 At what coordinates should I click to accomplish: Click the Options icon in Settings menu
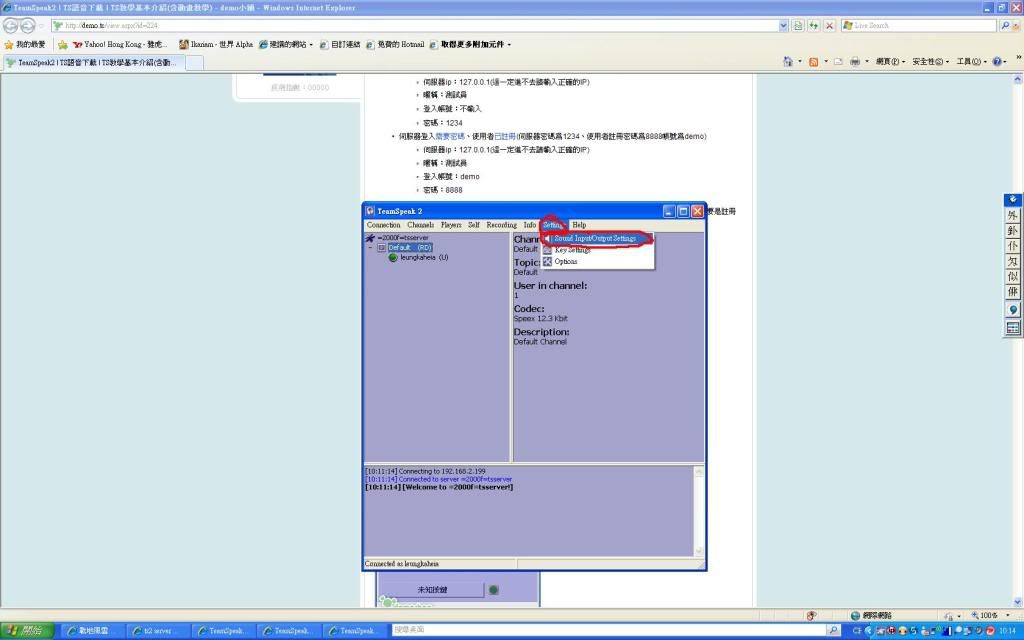(547, 262)
